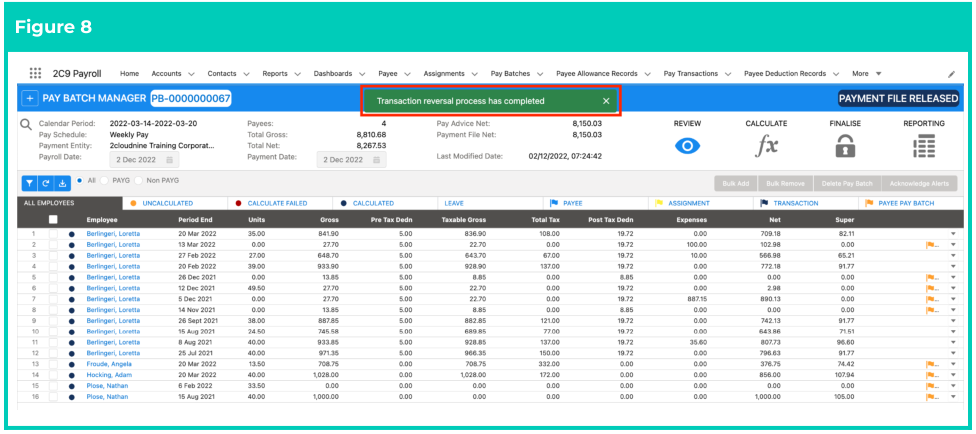This screenshot has width=976, height=434.
Task: Click the refresh icon in the toolbar
Action: 45,184
